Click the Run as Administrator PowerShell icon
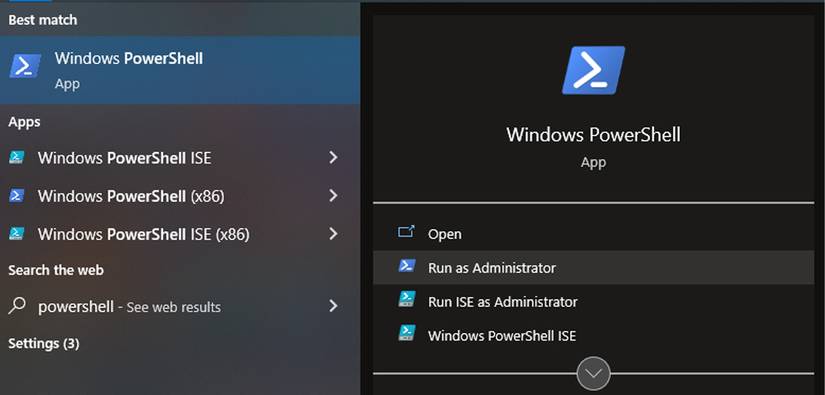This screenshot has height=395, width=825. [407, 266]
